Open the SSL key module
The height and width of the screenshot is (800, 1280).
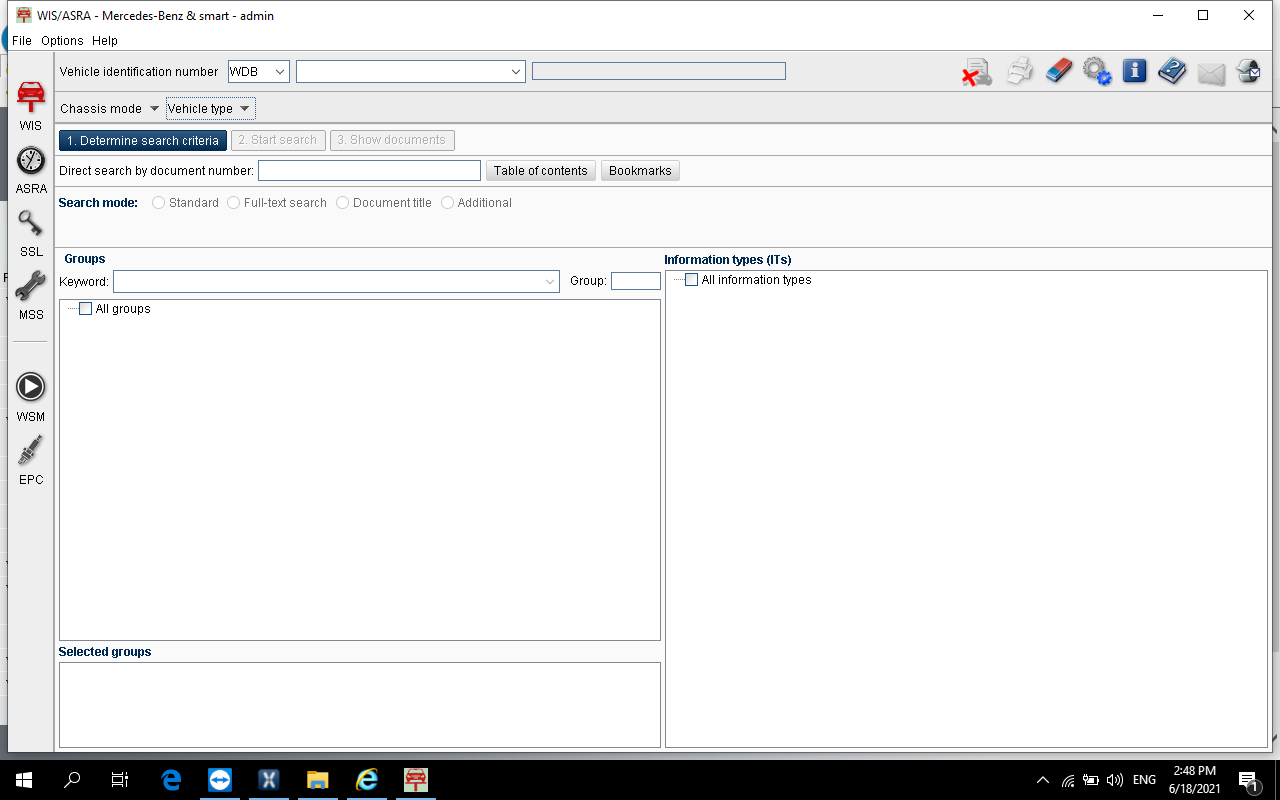pyautogui.click(x=31, y=231)
